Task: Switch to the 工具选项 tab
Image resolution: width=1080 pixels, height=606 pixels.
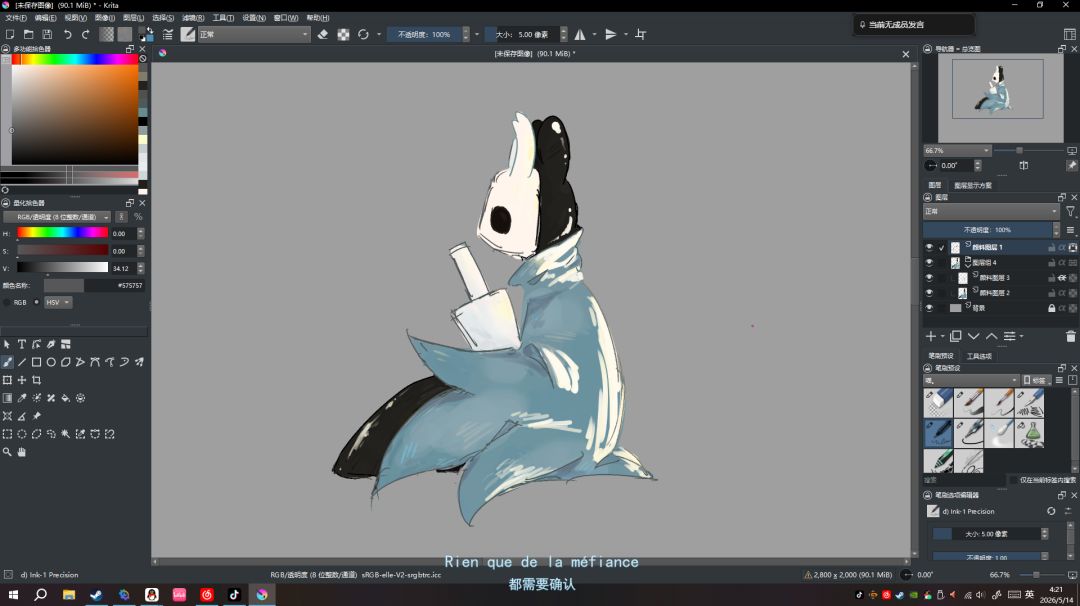Action: (979, 356)
